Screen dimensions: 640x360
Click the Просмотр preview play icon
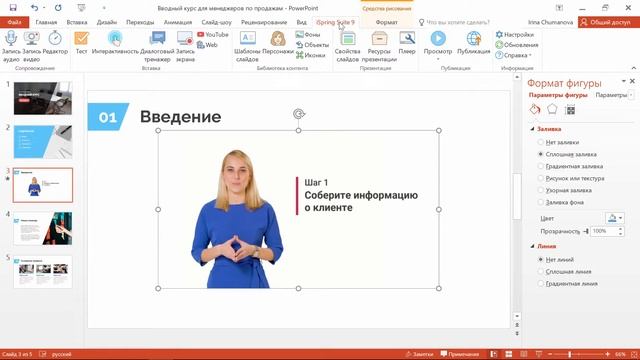pyautogui.click(x=438, y=38)
